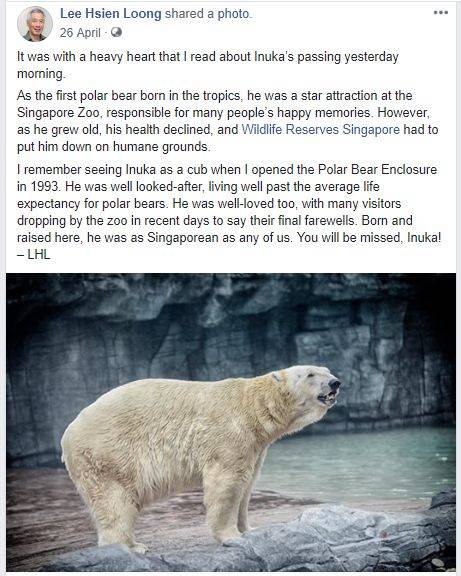Click the paragraph starting 'It was with a heavy heart'
Screen dimensions: 461x576
coord(208,65)
